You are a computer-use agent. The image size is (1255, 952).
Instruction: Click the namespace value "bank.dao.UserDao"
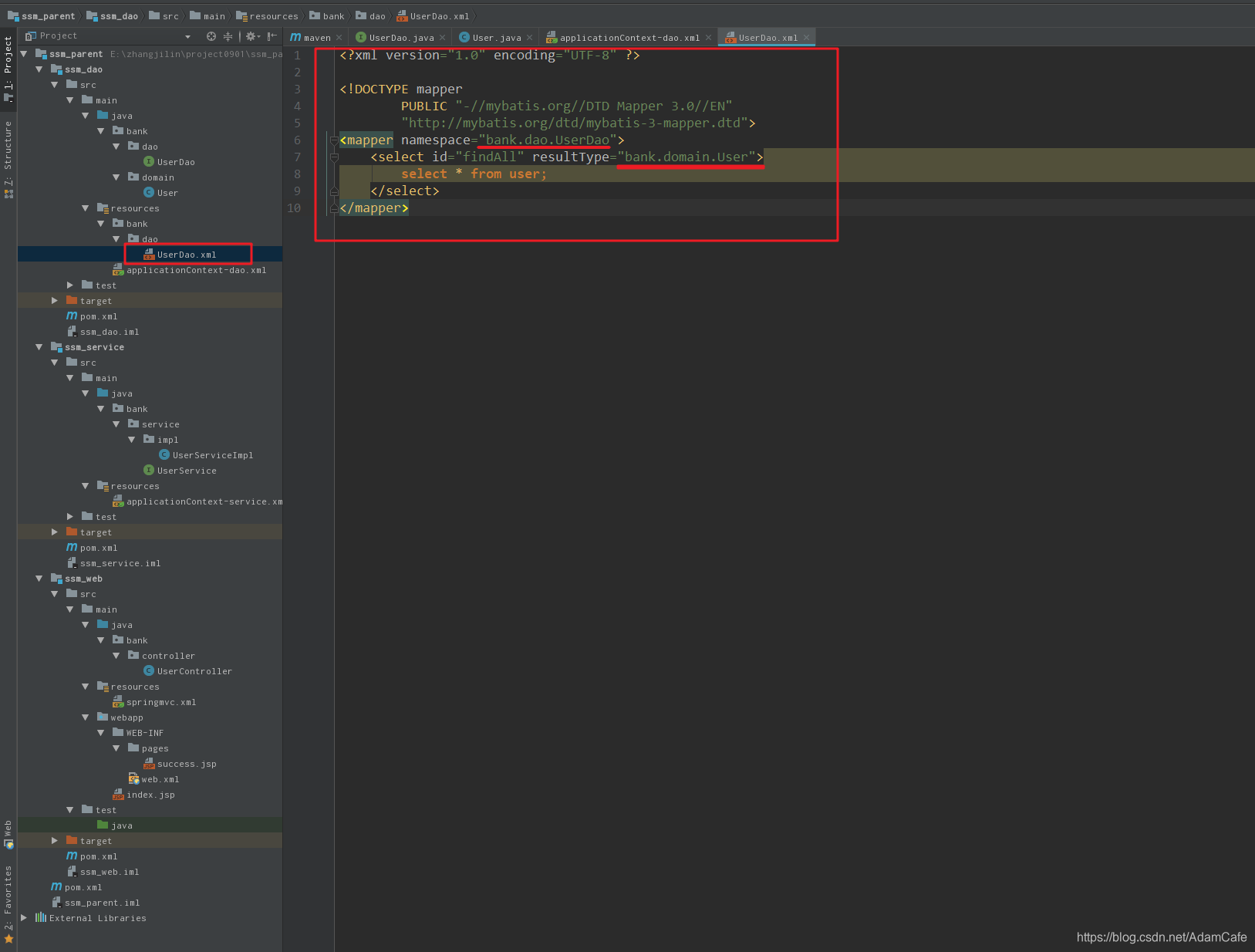click(548, 140)
